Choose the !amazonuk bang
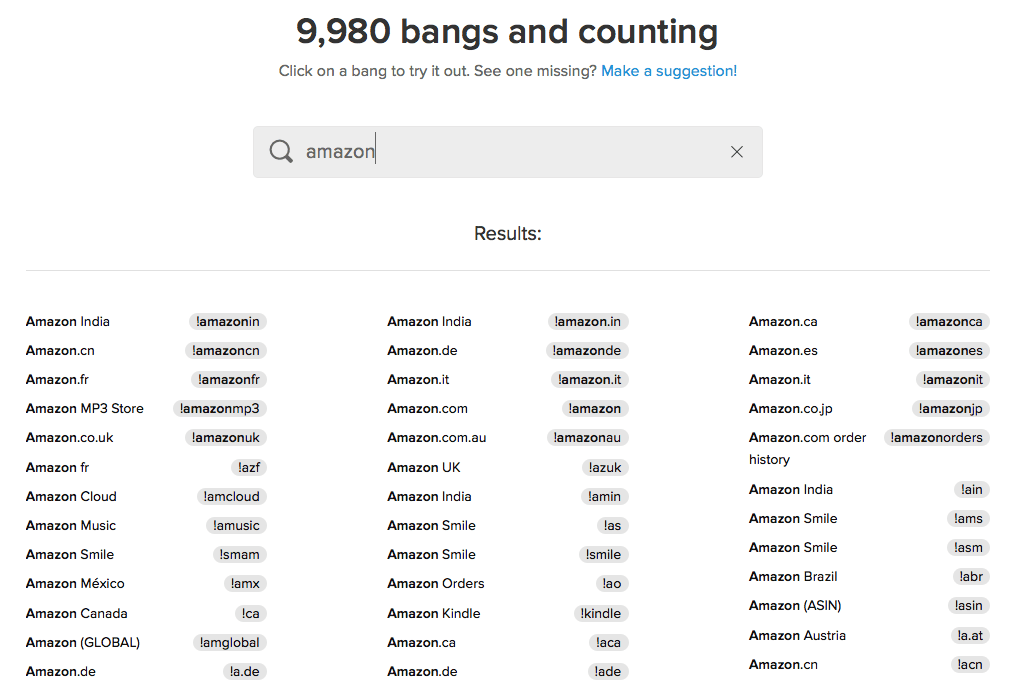Screen dimensions: 1017x680 226,438
